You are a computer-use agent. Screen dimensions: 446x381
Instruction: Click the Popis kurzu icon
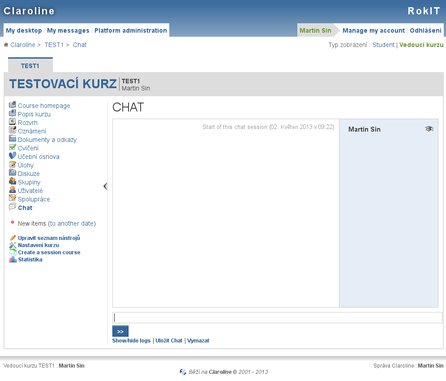[x=12, y=113]
